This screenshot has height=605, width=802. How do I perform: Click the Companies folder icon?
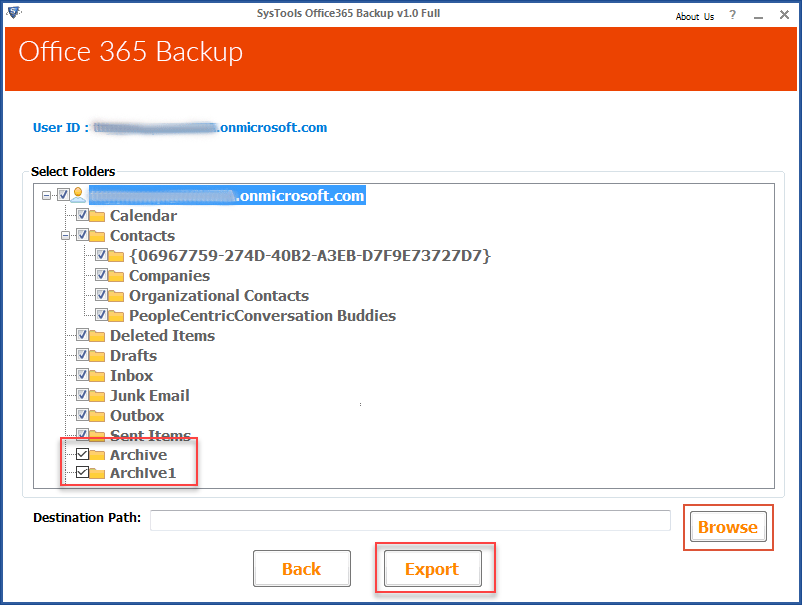(x=116, y=276)
